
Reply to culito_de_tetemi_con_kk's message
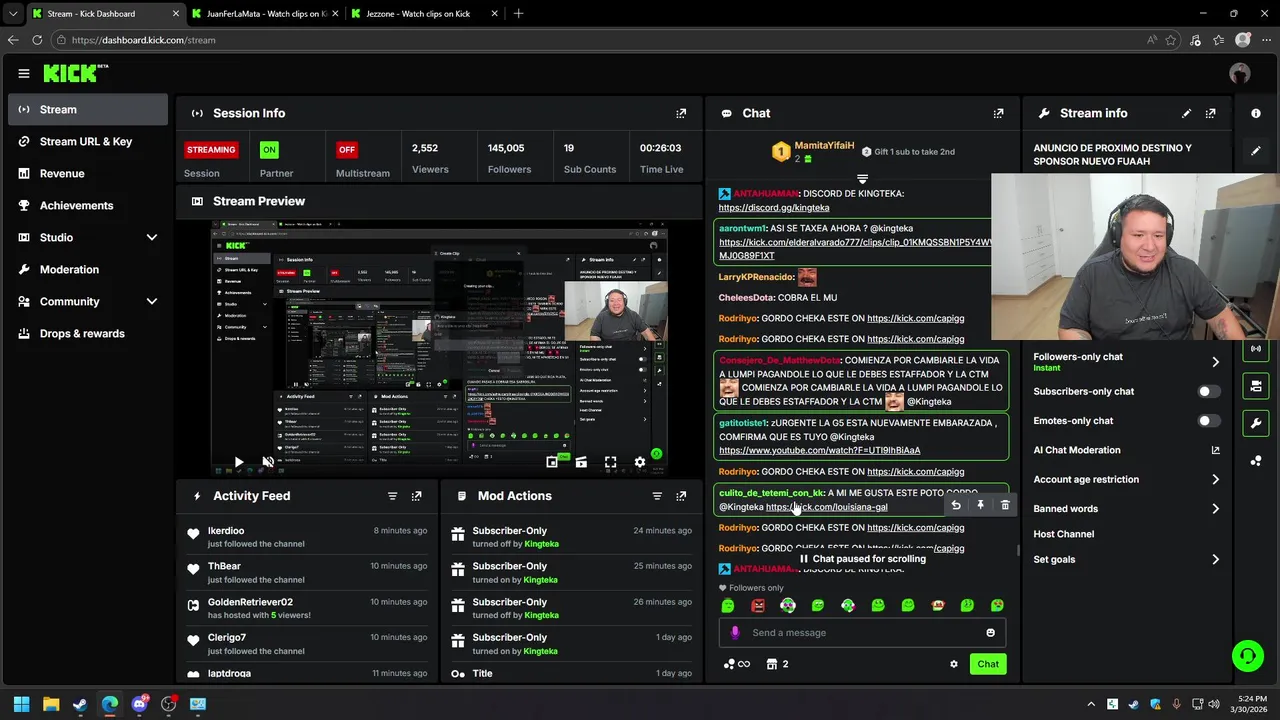956,505
